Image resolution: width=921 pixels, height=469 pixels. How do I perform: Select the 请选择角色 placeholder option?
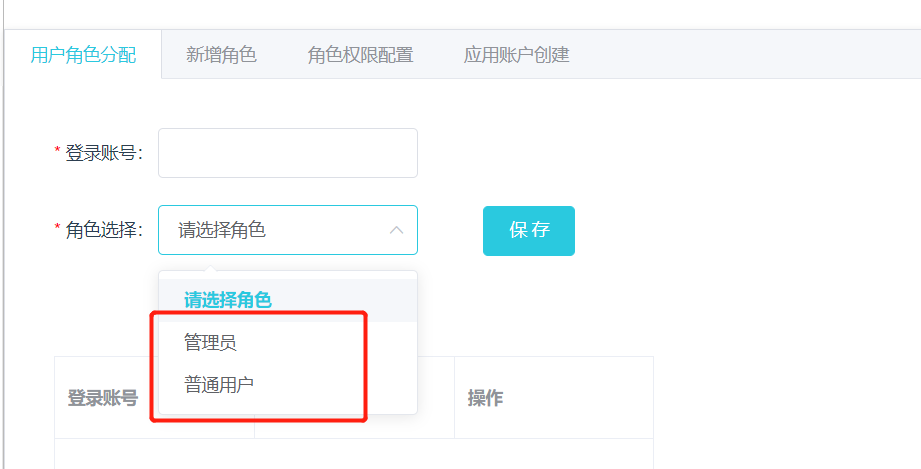(228, 299)
